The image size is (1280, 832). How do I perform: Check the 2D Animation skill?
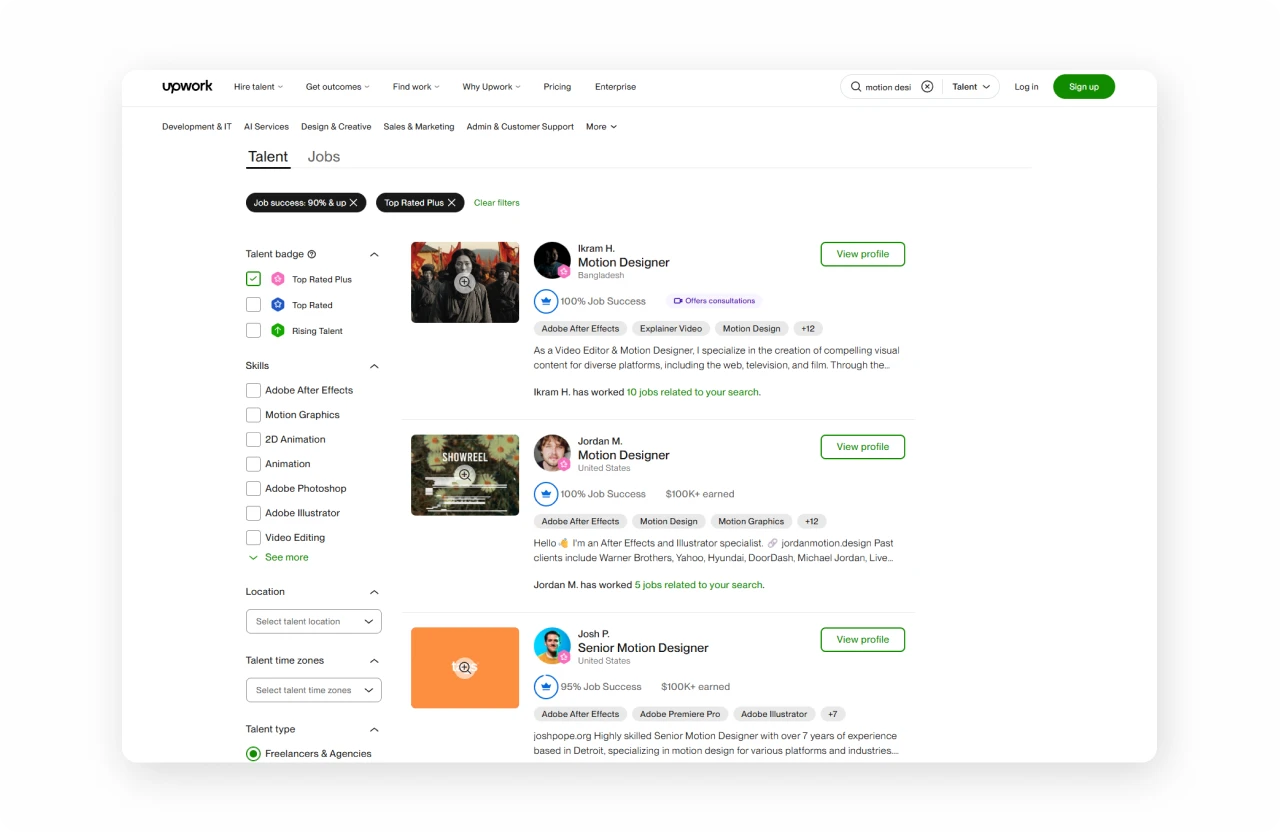point(253,439)
